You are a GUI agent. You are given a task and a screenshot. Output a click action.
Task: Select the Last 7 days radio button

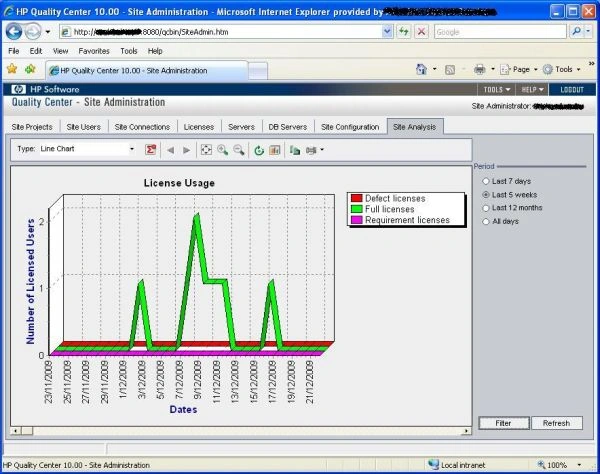[x=486, y=181]
